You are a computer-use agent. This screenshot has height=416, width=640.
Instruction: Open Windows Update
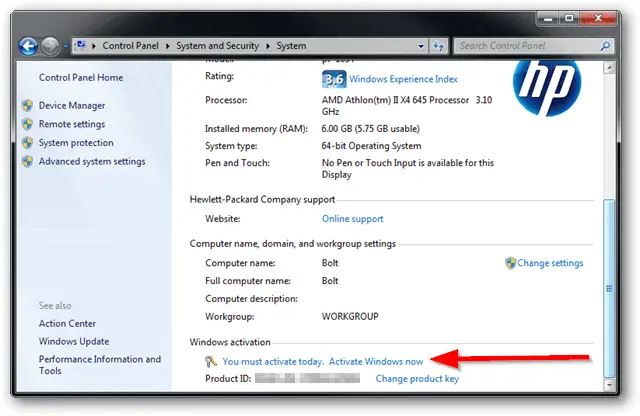(x=74, y=341)
